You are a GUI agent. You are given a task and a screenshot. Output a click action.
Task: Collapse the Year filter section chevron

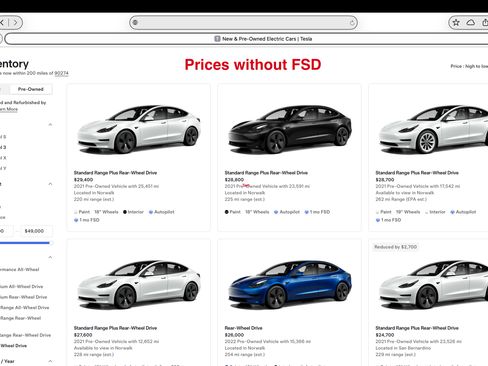pyautogui.click(x=50, y=361)
